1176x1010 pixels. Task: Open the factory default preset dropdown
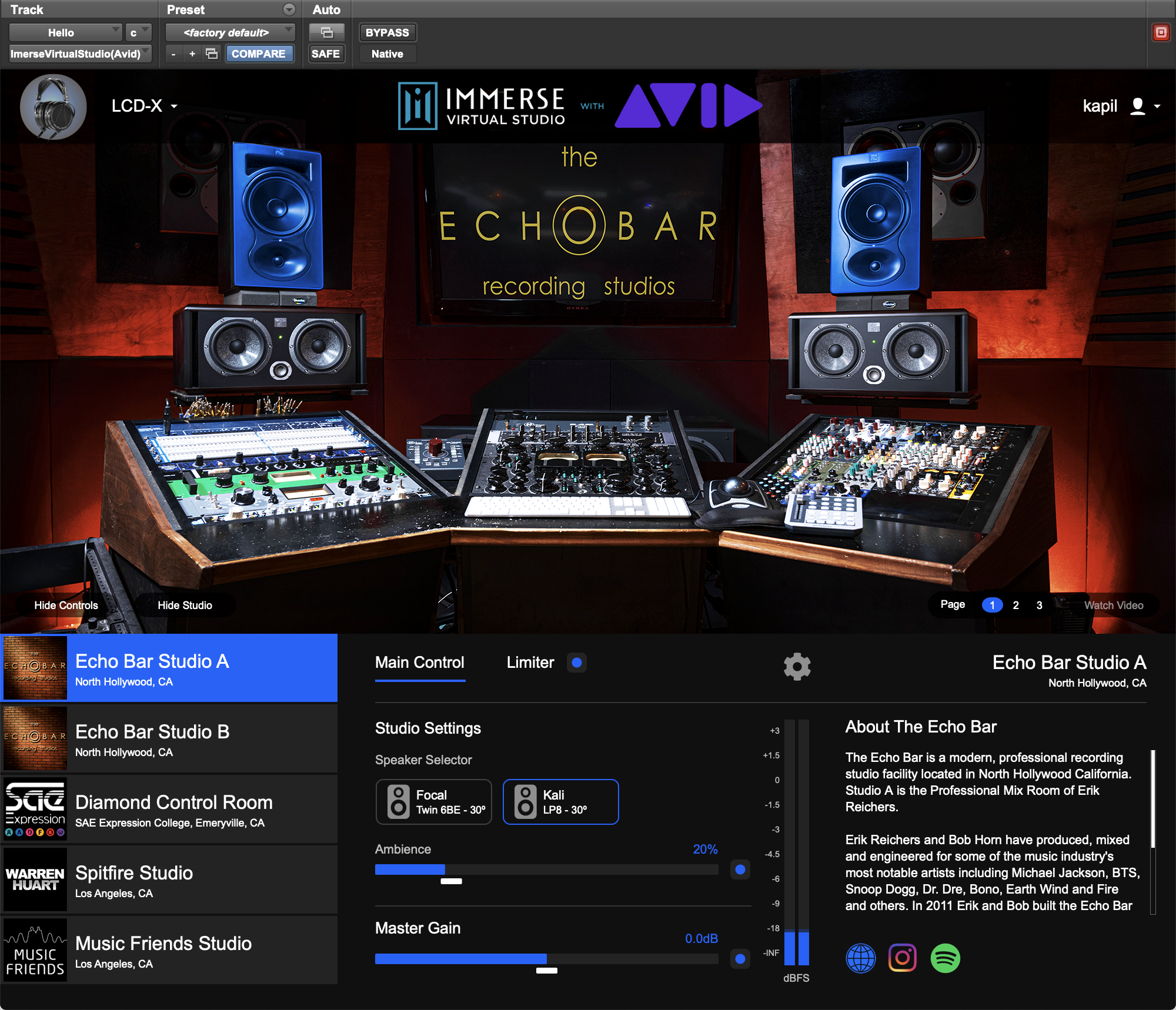(230, 32)
